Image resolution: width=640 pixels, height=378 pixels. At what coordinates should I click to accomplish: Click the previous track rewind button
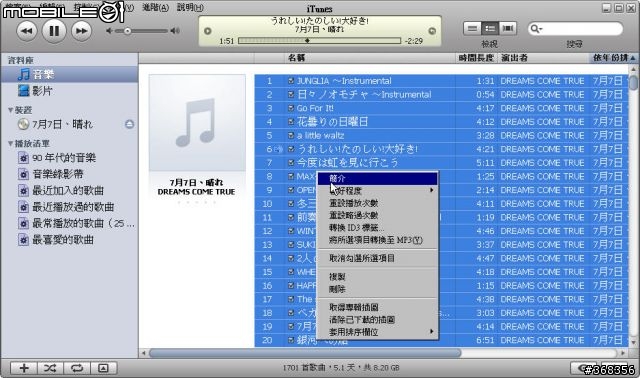[x=27, y=31]
